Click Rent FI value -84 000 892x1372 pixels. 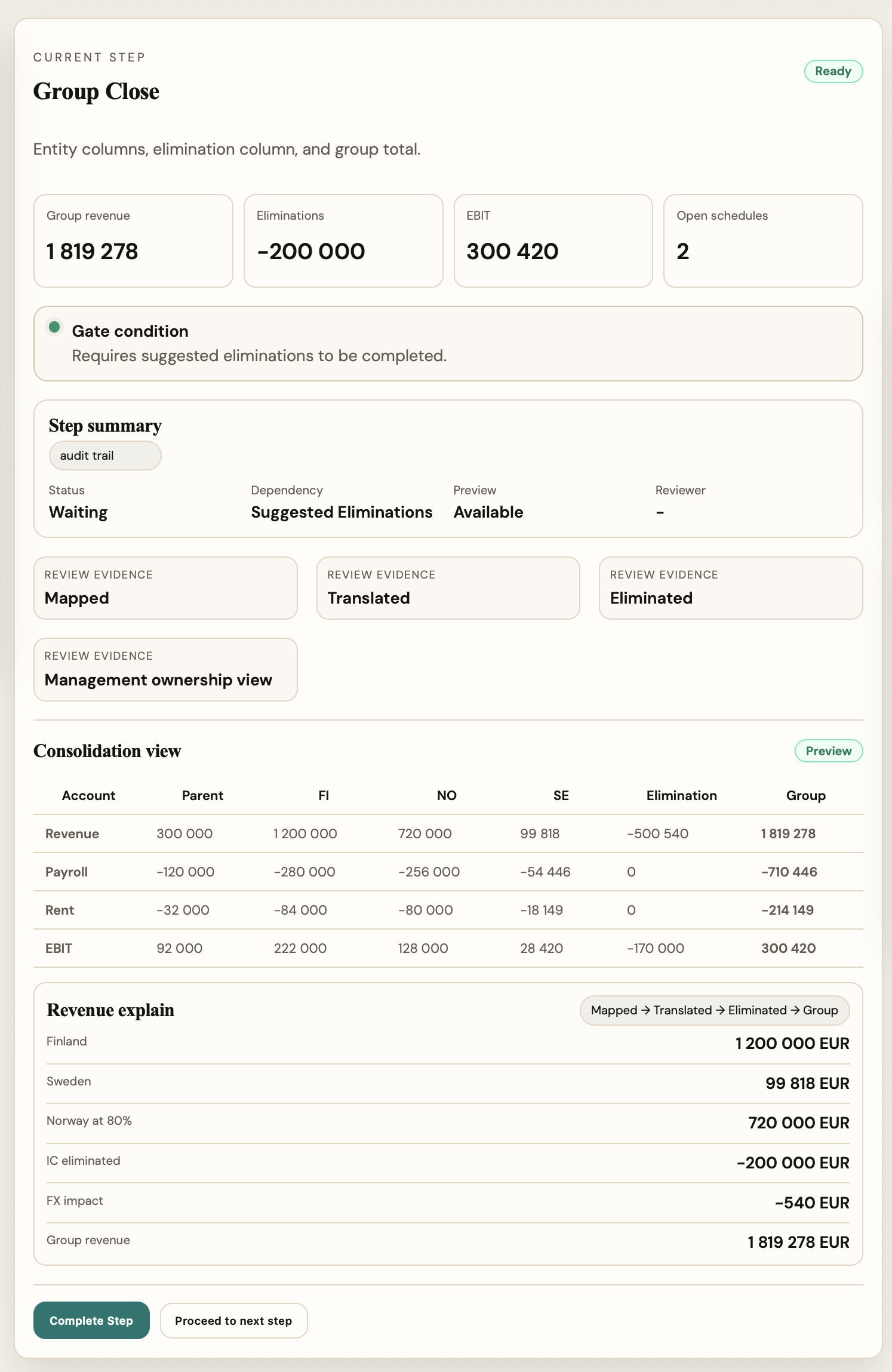point(300,910)
